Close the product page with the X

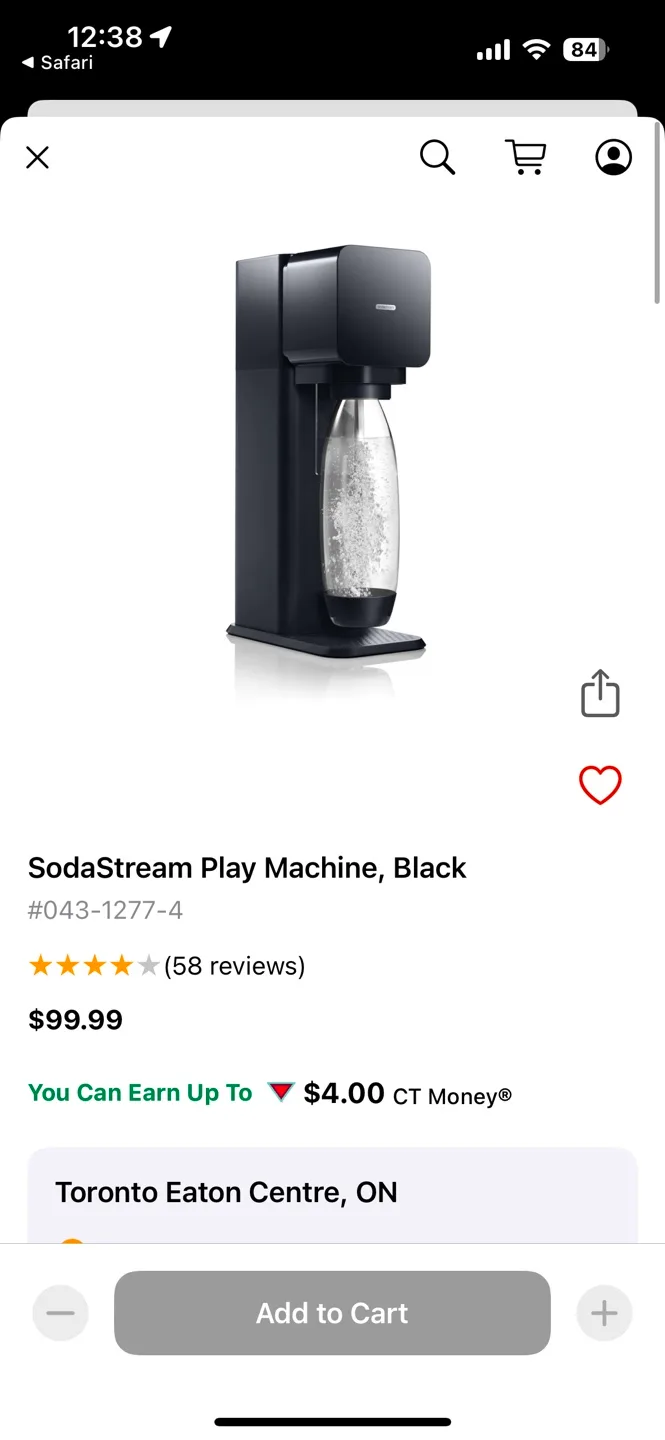coord(37,157)
